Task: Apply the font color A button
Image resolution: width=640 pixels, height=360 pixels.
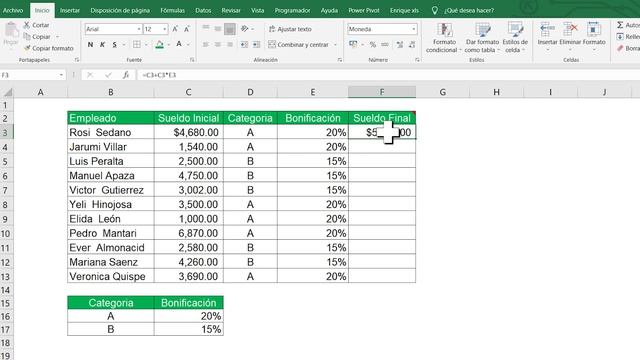Action: pos(179,44)
